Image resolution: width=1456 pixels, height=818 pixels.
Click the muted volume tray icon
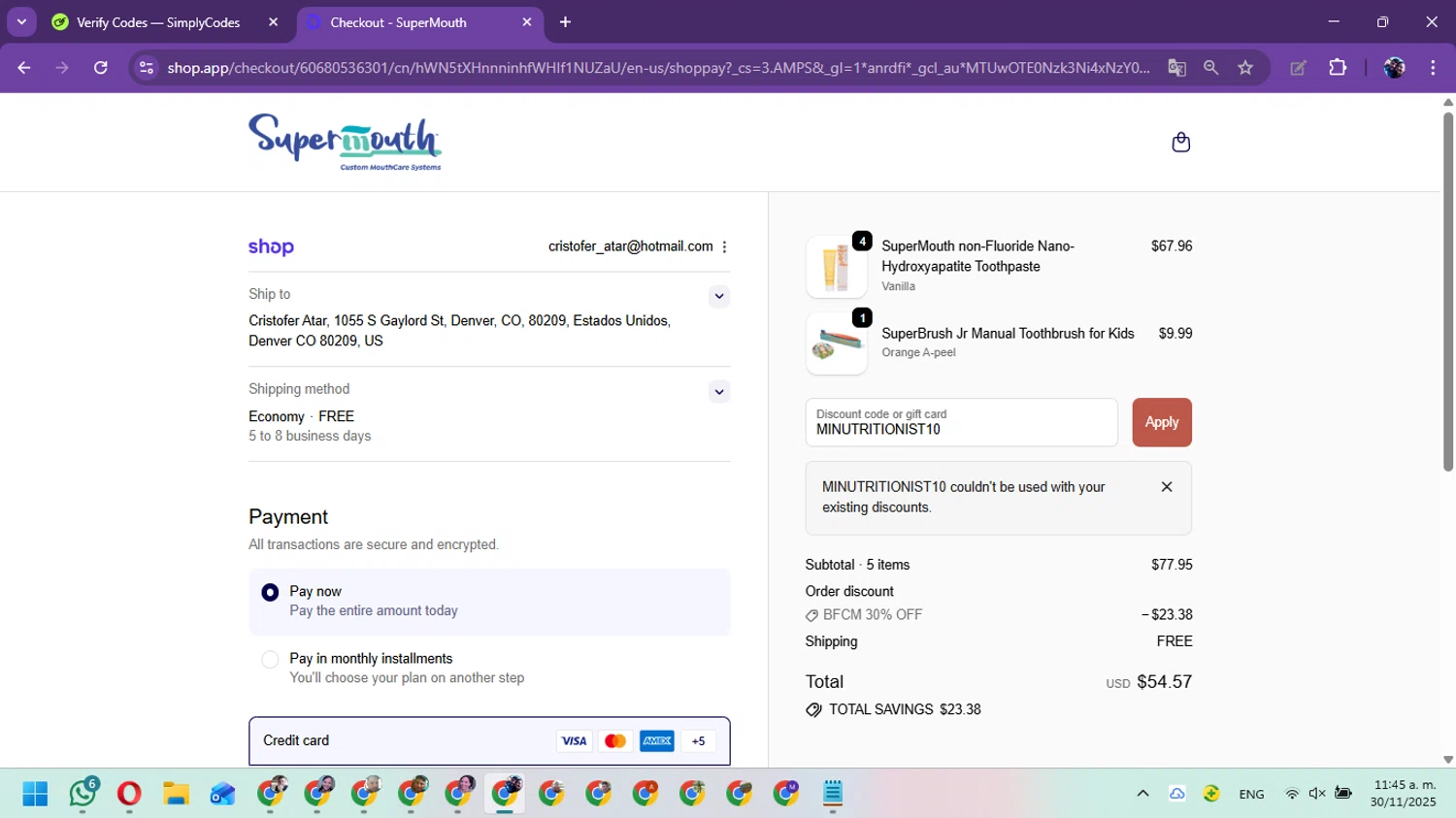point(1317,794)
